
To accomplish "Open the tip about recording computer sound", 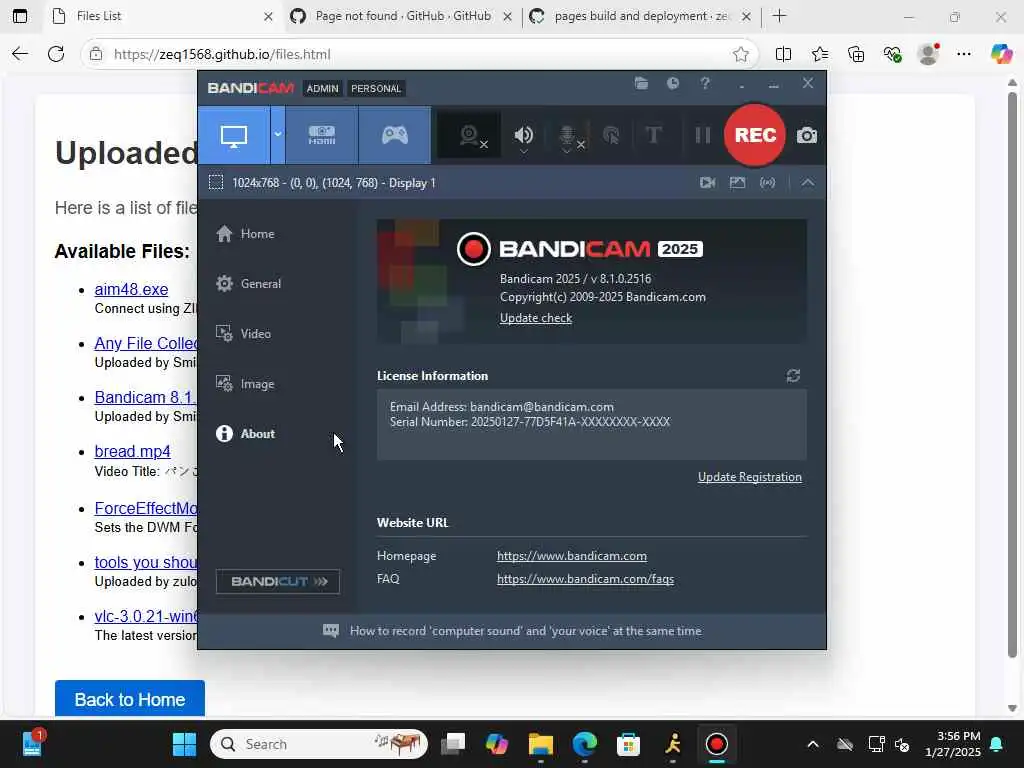I will point(525,631).
